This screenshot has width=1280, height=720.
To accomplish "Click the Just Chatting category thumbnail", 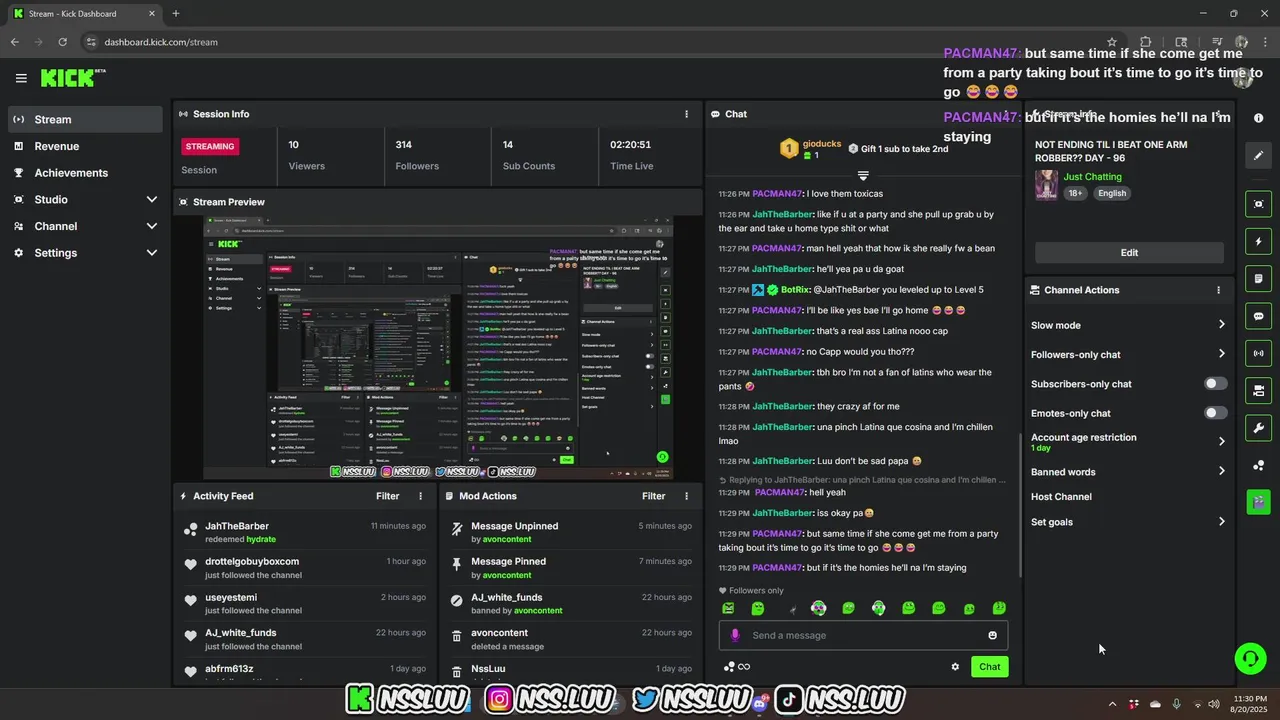I will click(x=1046, y=185).
